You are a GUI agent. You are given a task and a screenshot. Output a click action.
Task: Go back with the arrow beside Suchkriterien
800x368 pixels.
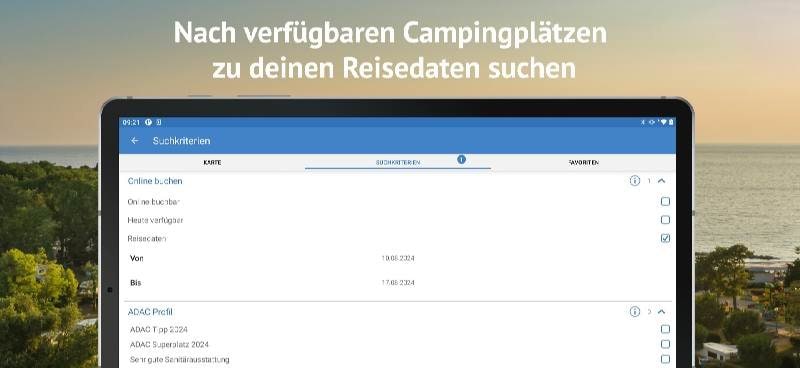click(x=135, y=141)
